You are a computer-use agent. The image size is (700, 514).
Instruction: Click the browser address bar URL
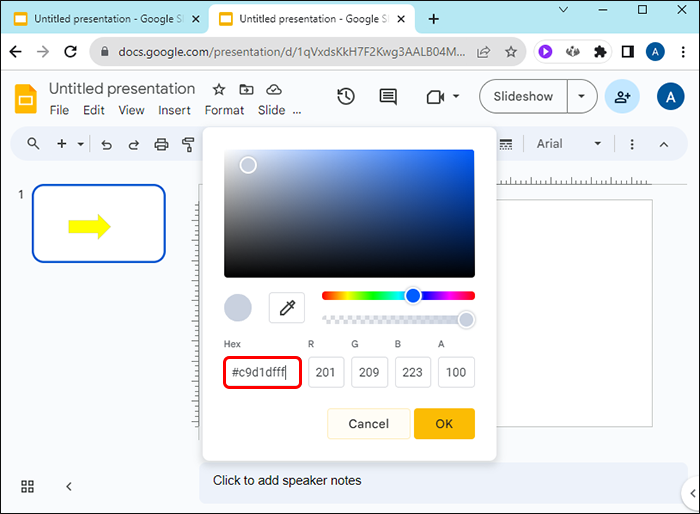(x=292, y=52)
